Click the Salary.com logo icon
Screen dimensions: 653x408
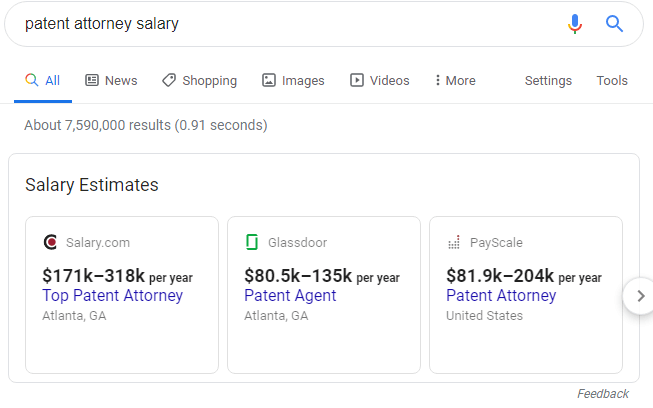[x=51, y=242]
